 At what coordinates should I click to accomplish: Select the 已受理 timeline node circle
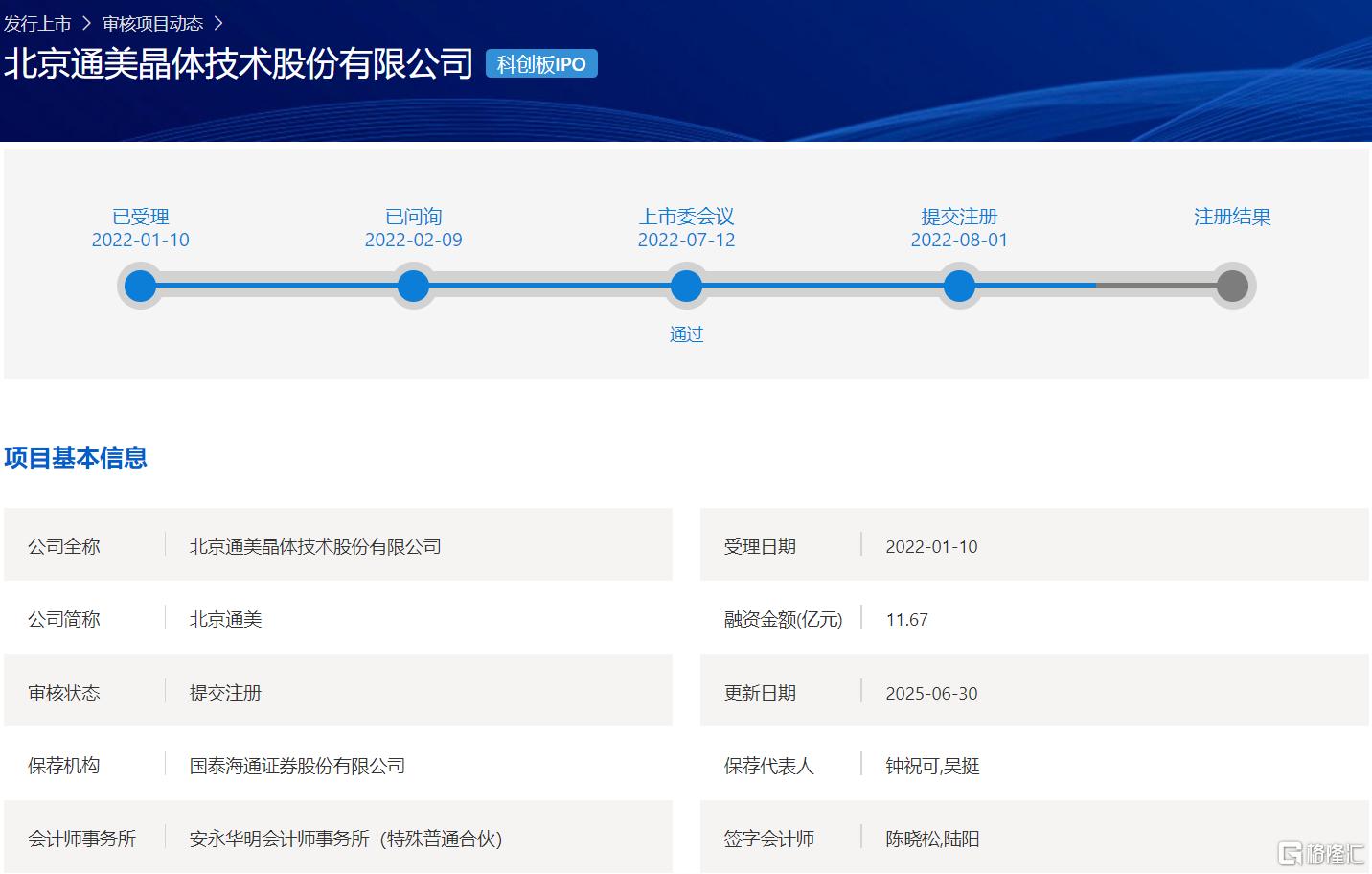(x=141, y=286)
